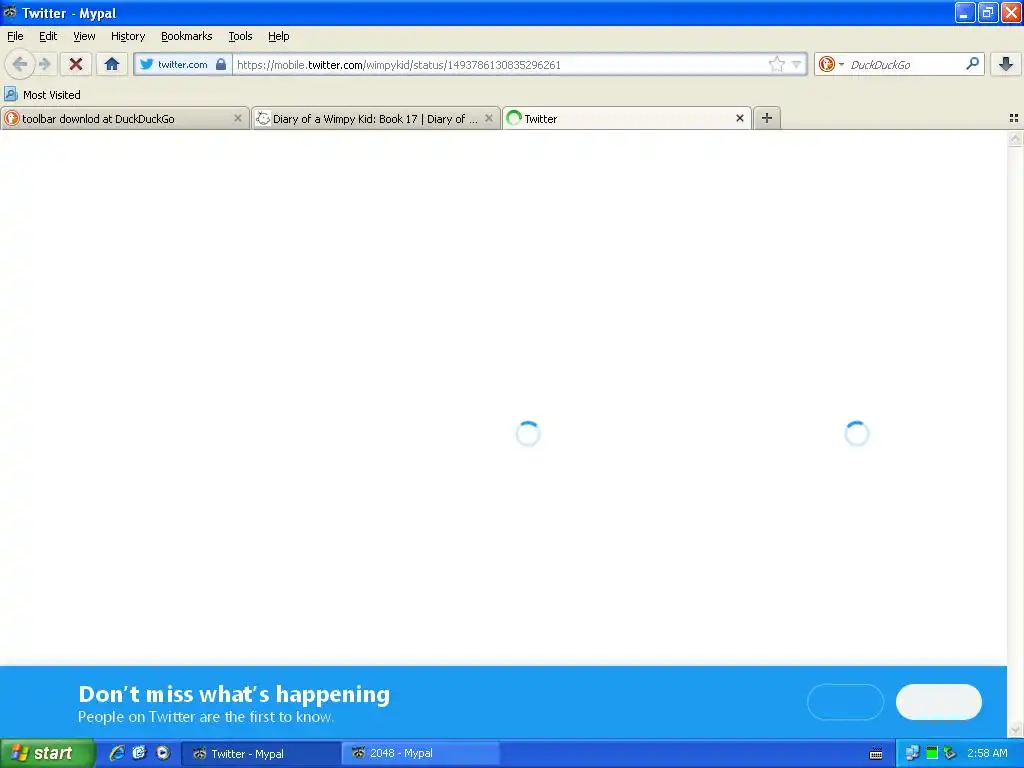Go forward one page

pyautogui.click(x=45, y=64)
